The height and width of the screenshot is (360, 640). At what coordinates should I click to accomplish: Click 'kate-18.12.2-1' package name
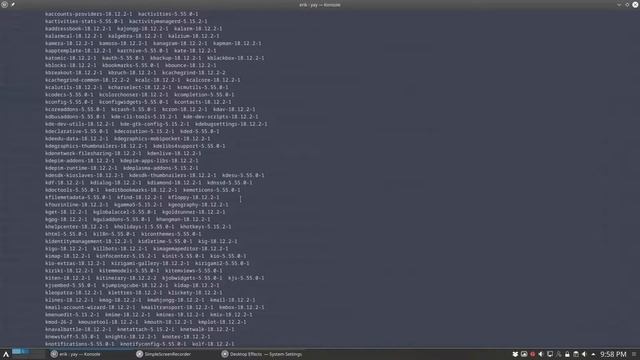pyautogui.click(x=195, y=51)
